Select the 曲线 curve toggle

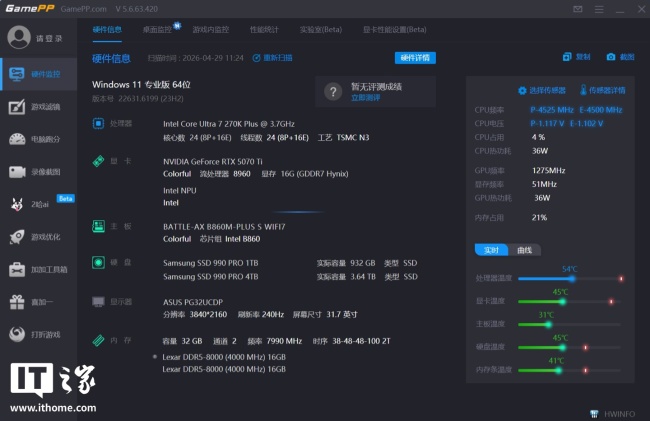tap(524, 250)
